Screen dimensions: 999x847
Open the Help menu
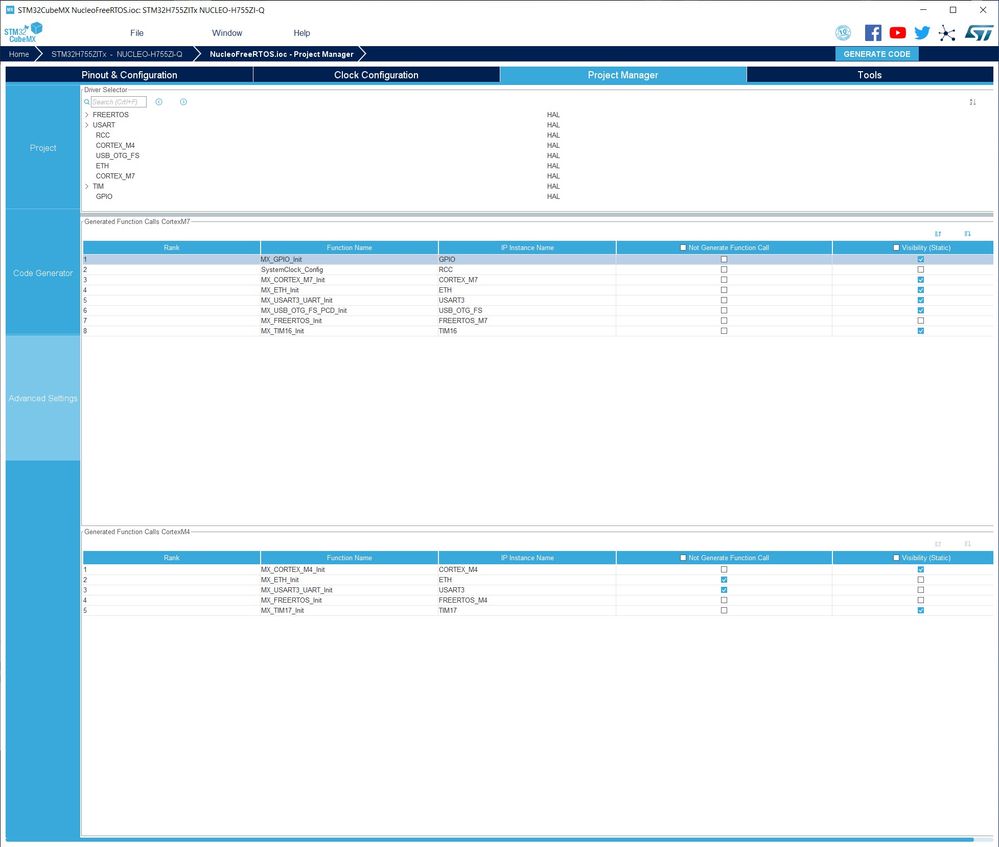point(301,33)
